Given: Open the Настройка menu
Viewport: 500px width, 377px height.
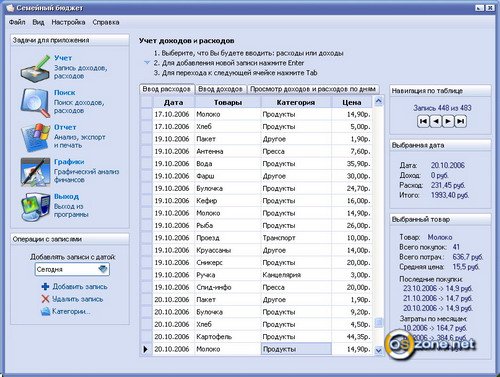Looking at the screenshot, I should tap(68, 22).
